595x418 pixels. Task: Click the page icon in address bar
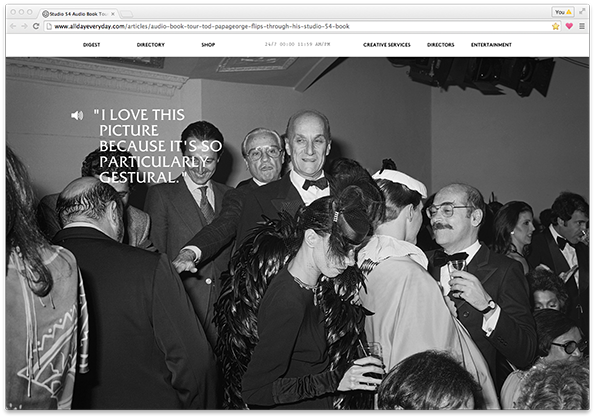tap(49, 26)
